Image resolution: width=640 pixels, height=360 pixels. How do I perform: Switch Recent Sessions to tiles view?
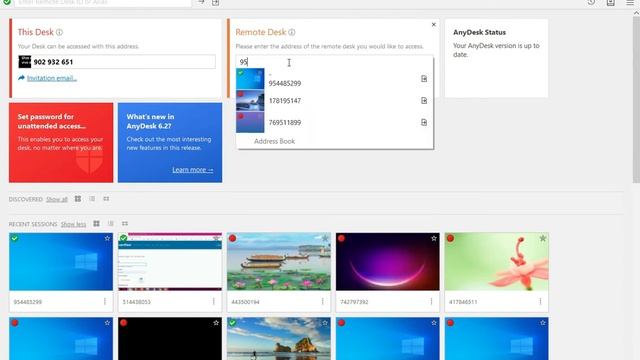point(96,224)
